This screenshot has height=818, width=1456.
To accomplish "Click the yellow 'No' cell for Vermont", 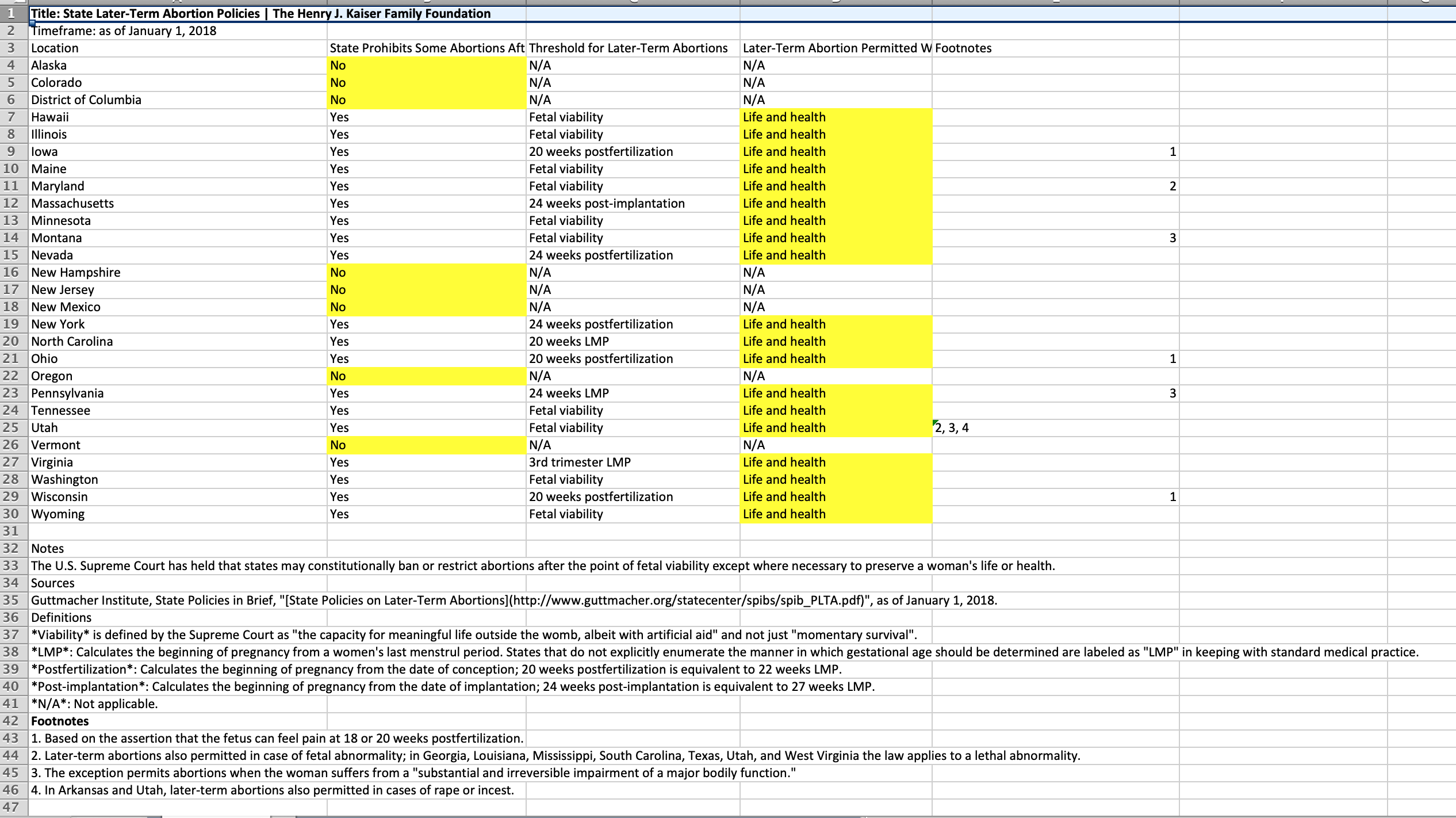I will tap(426, 445).
